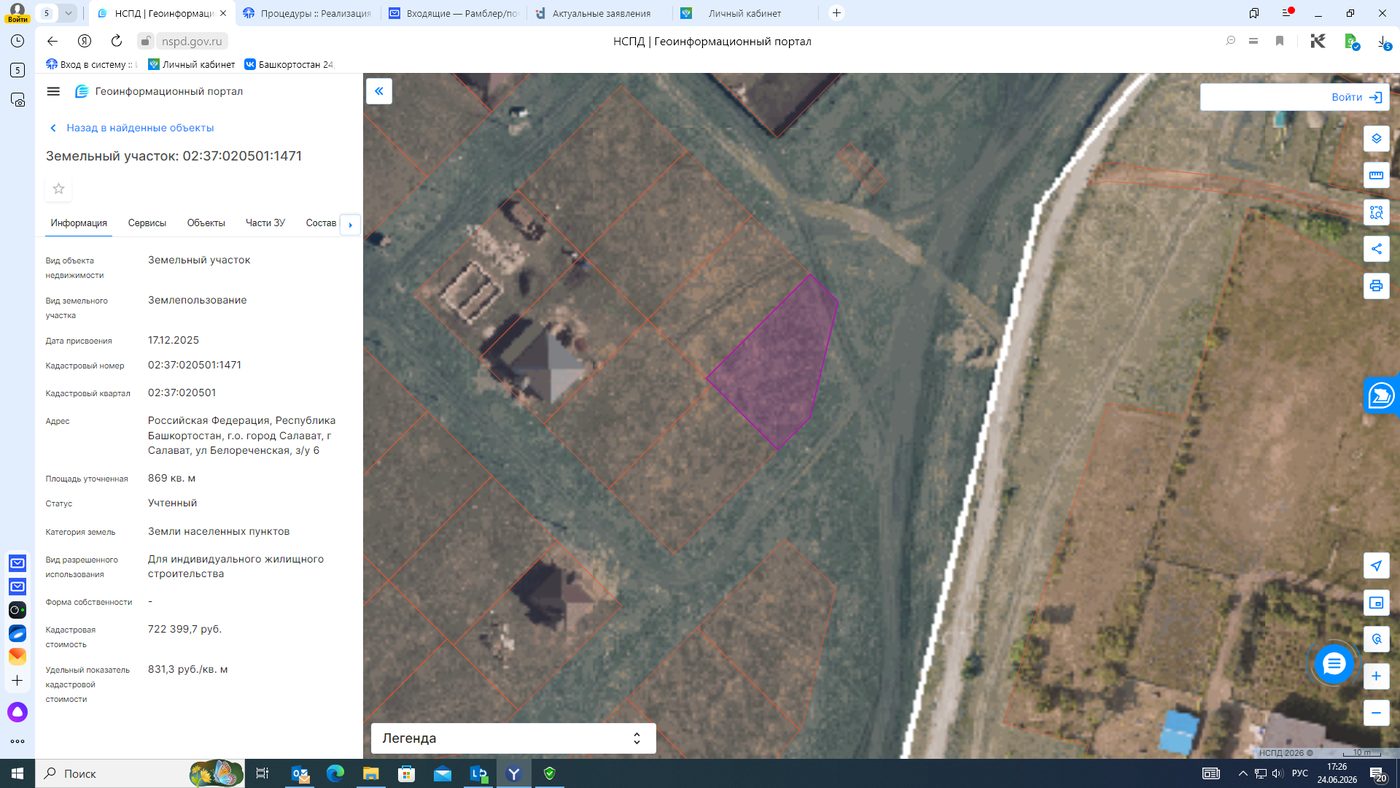Click the share map icon
The image size is (1400, 788).
pyautogui.click(x=1376, y=249)
